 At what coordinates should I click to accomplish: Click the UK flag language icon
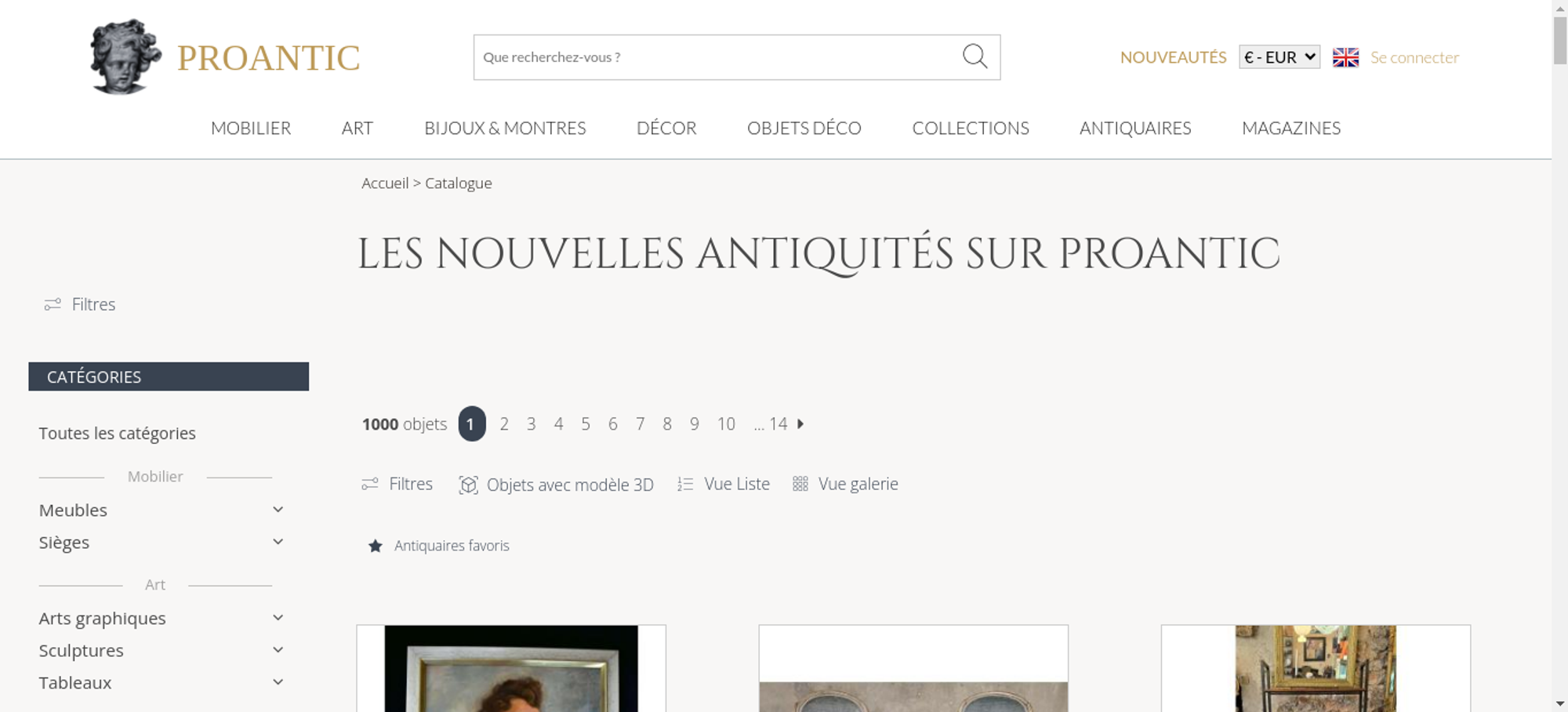pos(1345,57)
